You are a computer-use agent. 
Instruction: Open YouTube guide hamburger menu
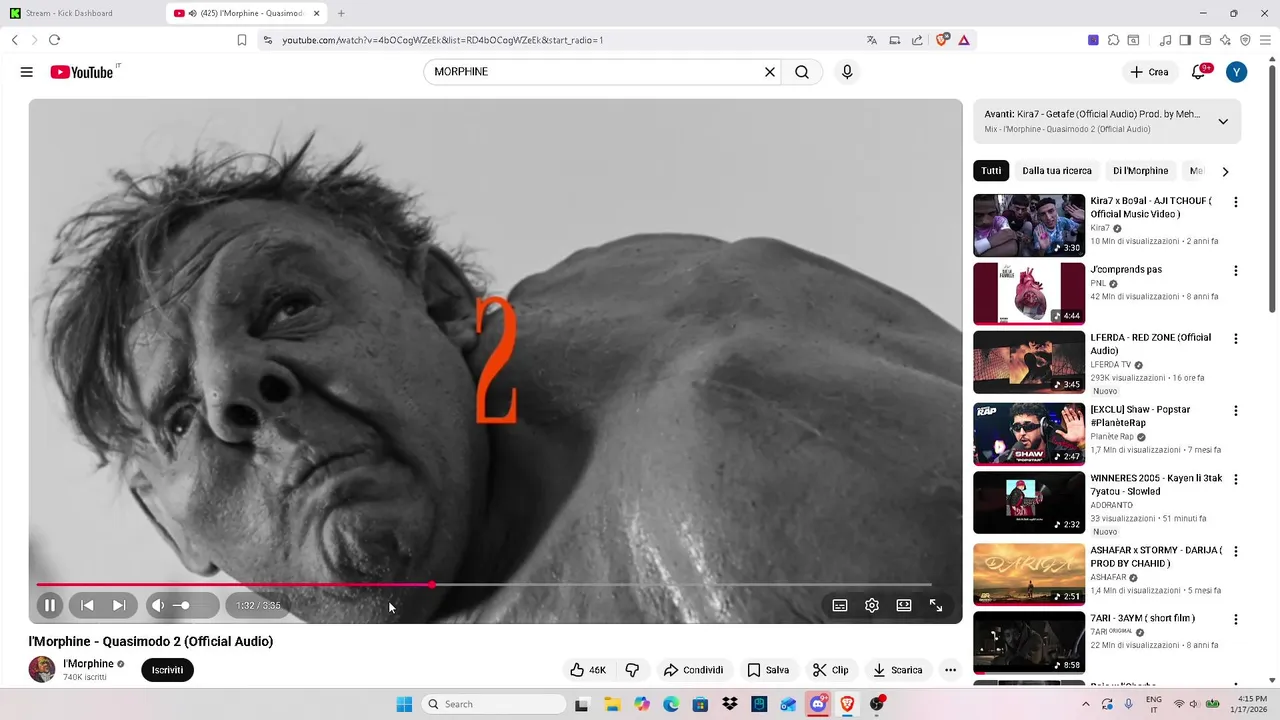click(27, 72)
